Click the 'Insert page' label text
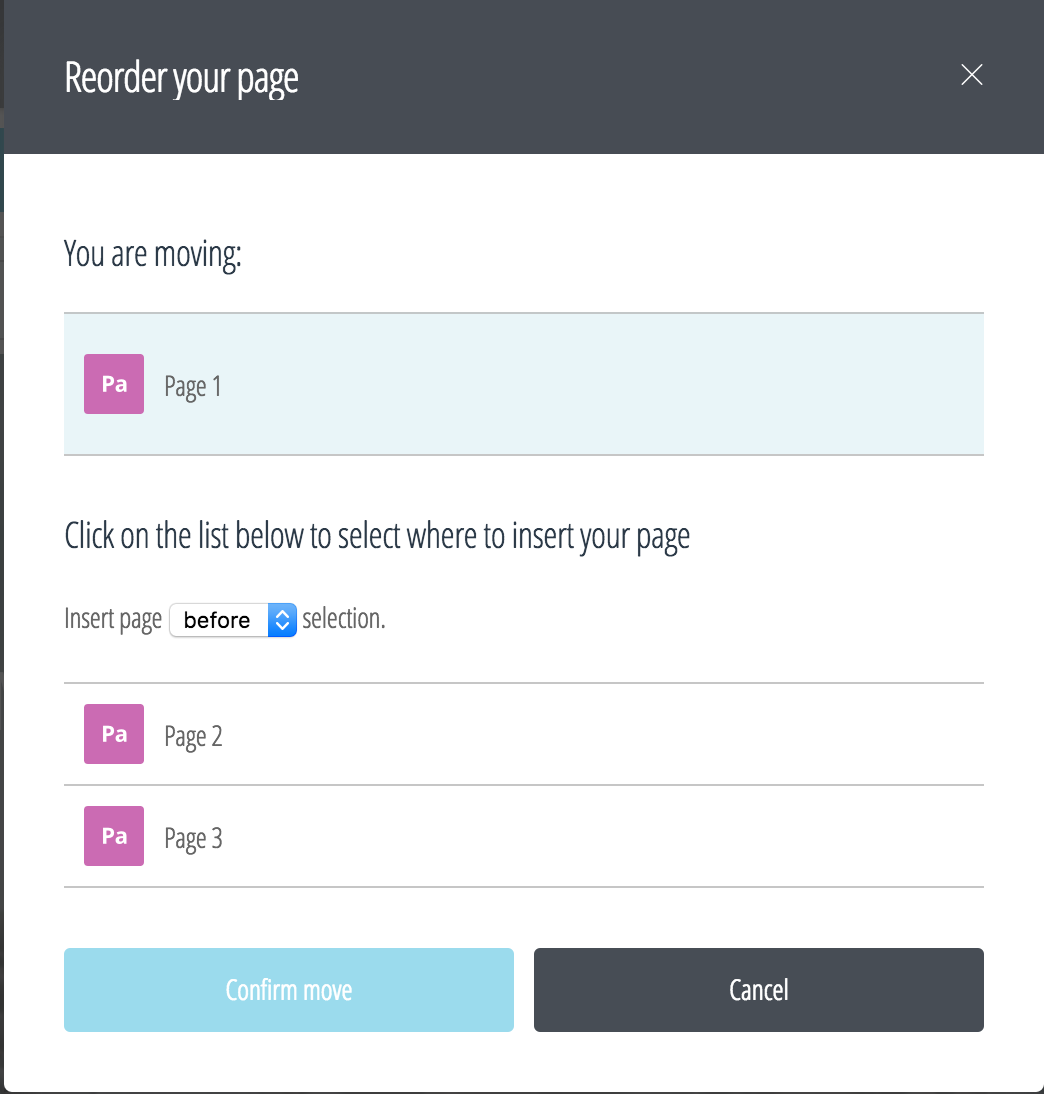The height and width of the screenshot is (1094, 1044). click(113, 619)
